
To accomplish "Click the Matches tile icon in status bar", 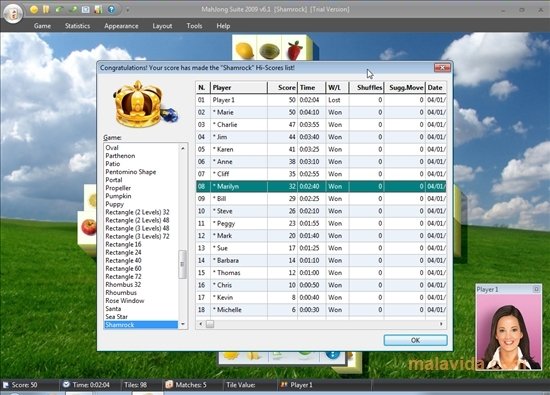I will [169, 384].
